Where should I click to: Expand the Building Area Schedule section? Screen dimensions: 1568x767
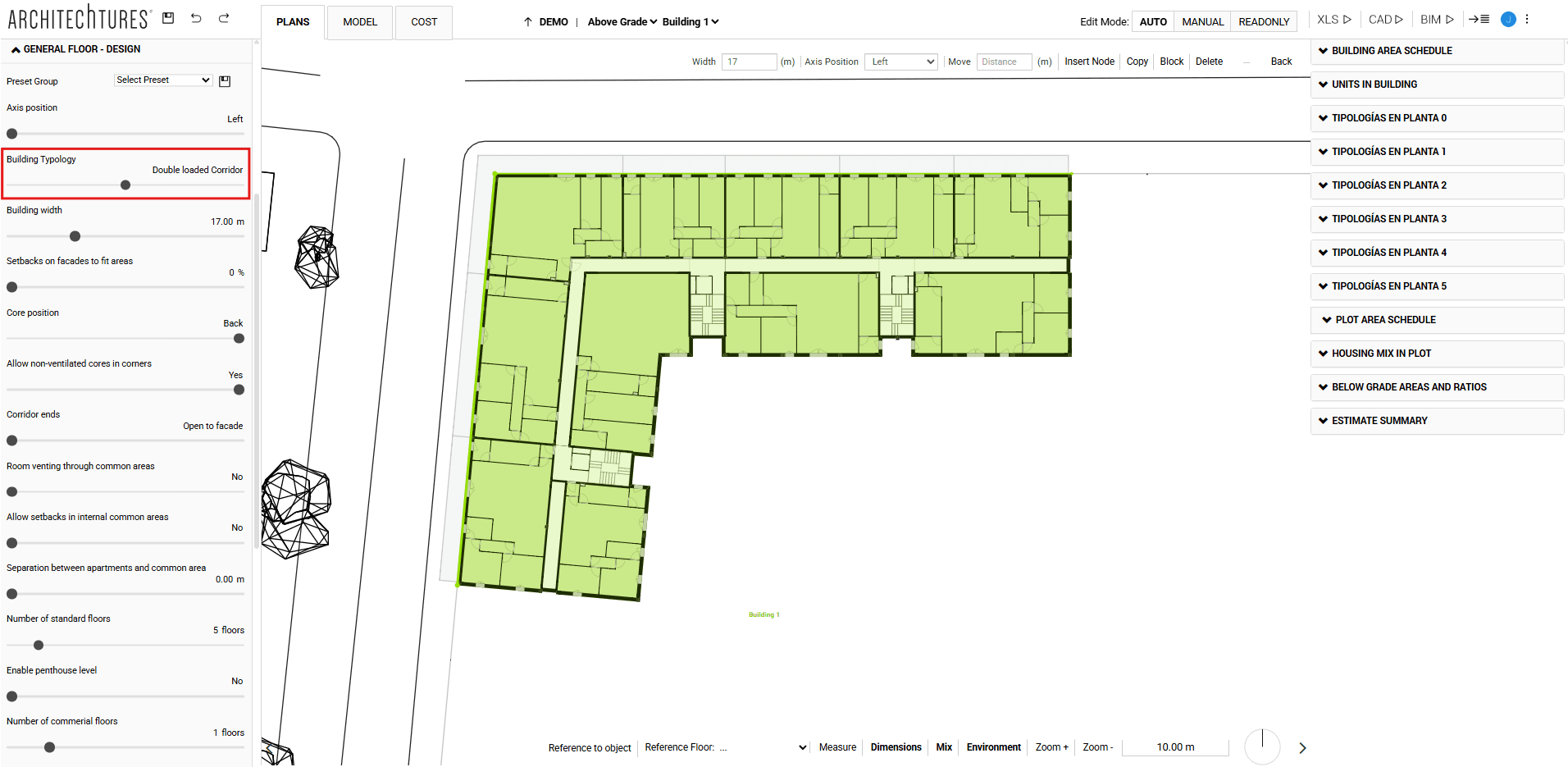[1391, 51]
